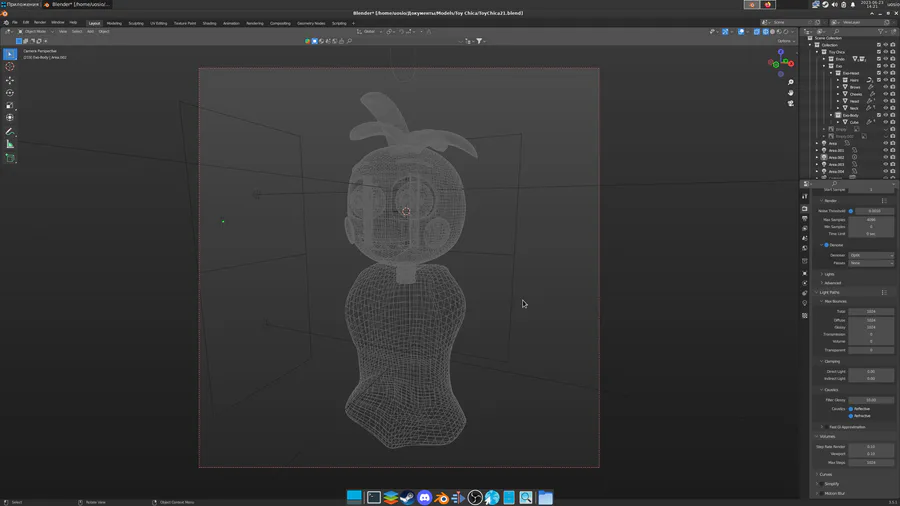
Task: Click the Max Samples input field
Action: pos(871,220)
